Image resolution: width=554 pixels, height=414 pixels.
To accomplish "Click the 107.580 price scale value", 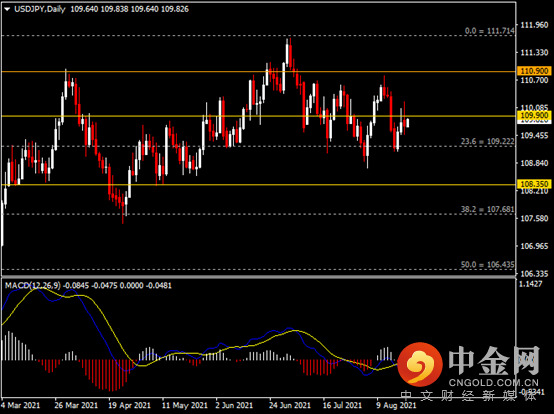I will click(x=534, y=218).
